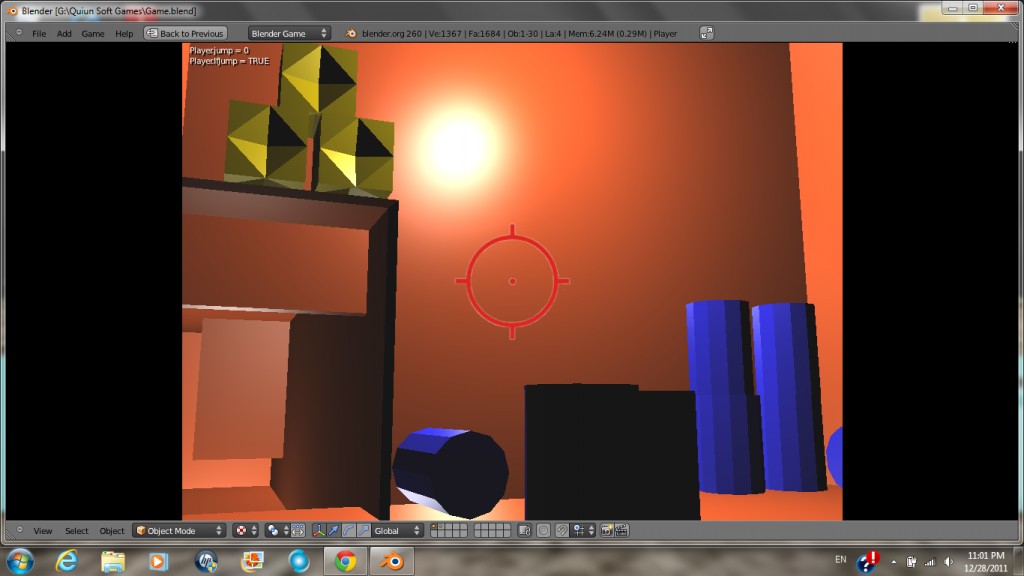Viewport: 1024px width, 576px height.
Task: Select the scale manipulator icon
Action: [362, 530]
